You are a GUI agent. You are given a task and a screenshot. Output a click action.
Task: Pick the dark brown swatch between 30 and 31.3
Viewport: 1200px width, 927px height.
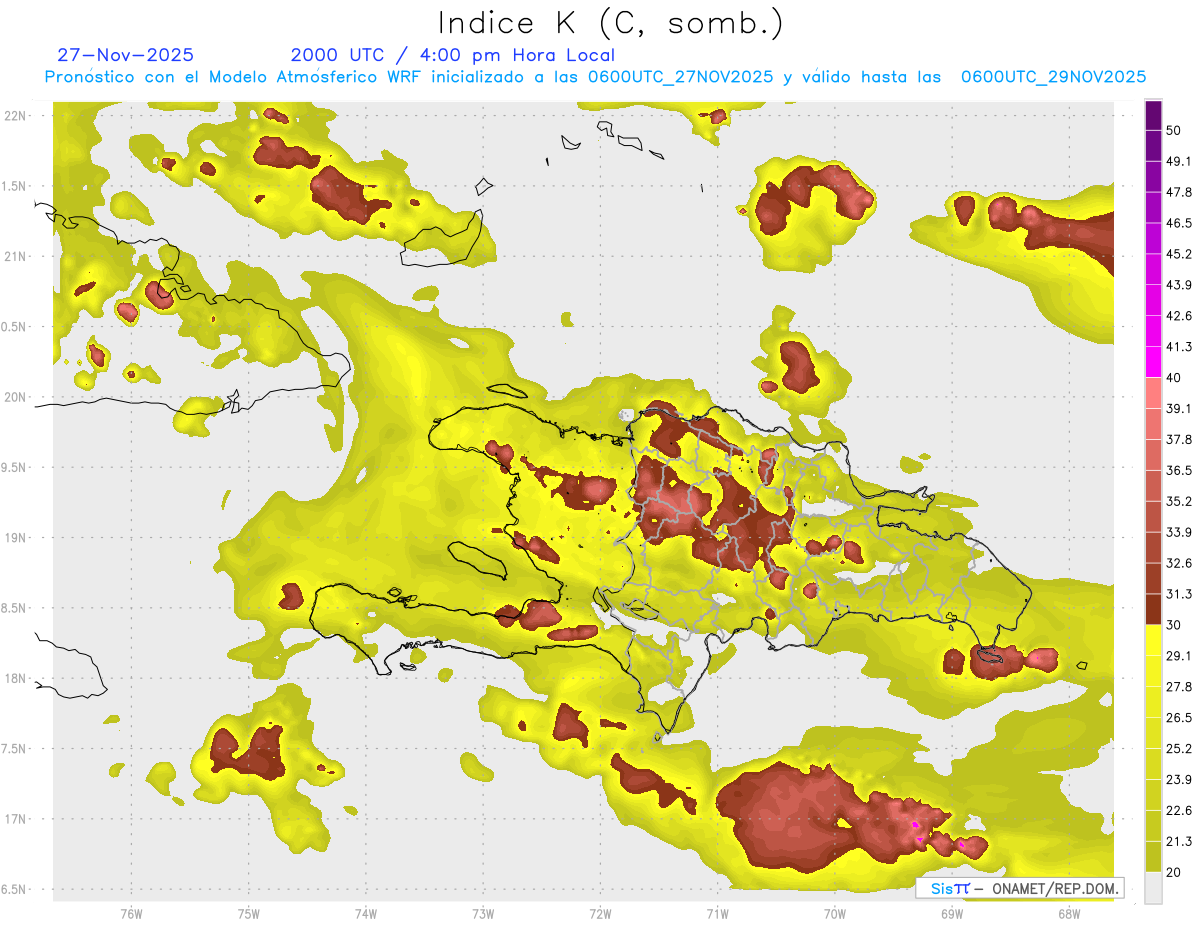[x=1153, y=609]
